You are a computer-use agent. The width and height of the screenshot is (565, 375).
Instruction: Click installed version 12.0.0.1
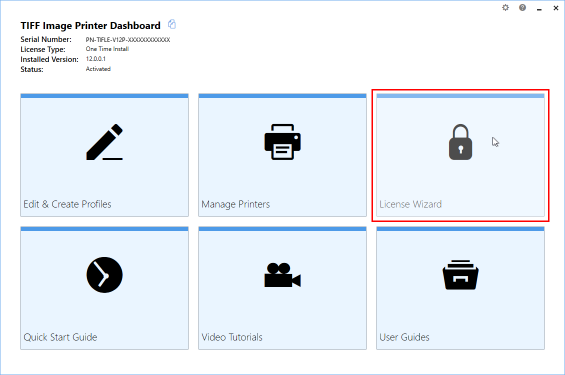tap(95, 59)
